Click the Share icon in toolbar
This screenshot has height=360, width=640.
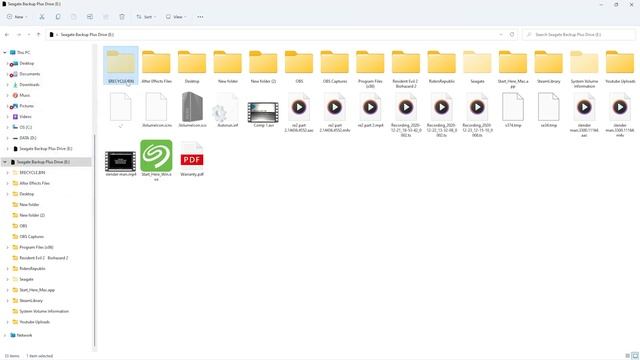[106, 17]
